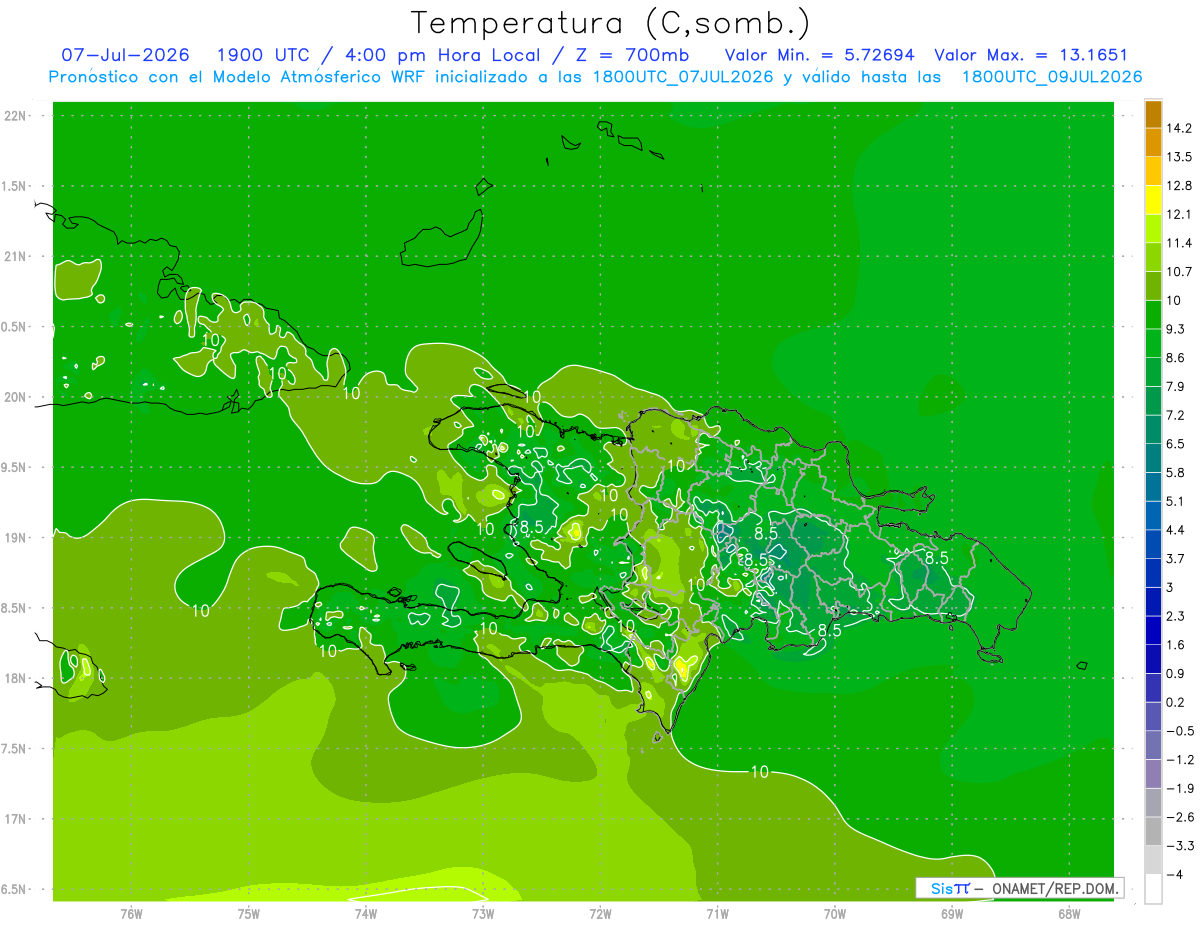Click the '10' contour label south of 71W coast
The image size is (1200, 927).
point(760,772)
